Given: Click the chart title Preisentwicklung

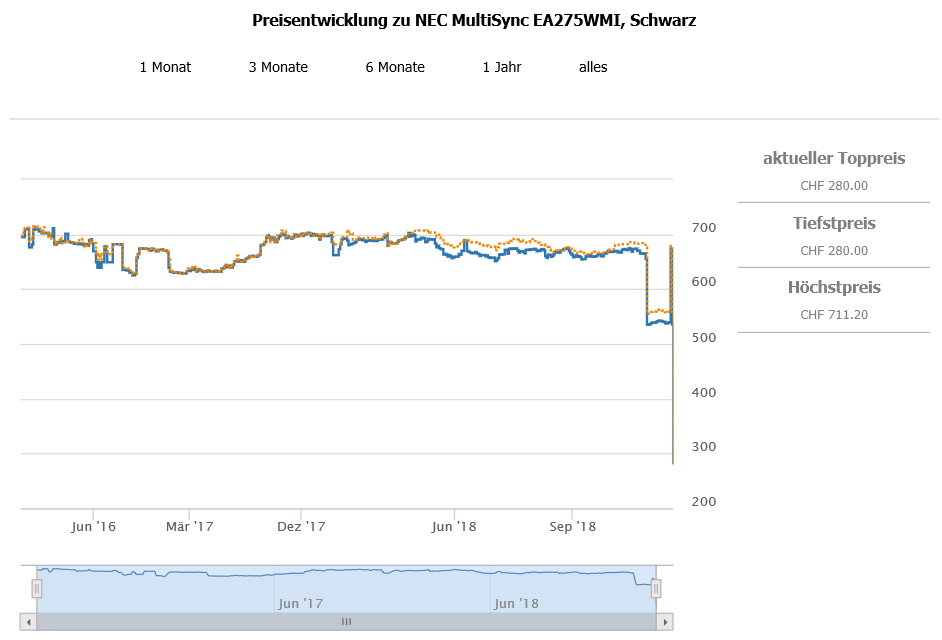Looking at the screenshot, I should [x=474, y=20].
